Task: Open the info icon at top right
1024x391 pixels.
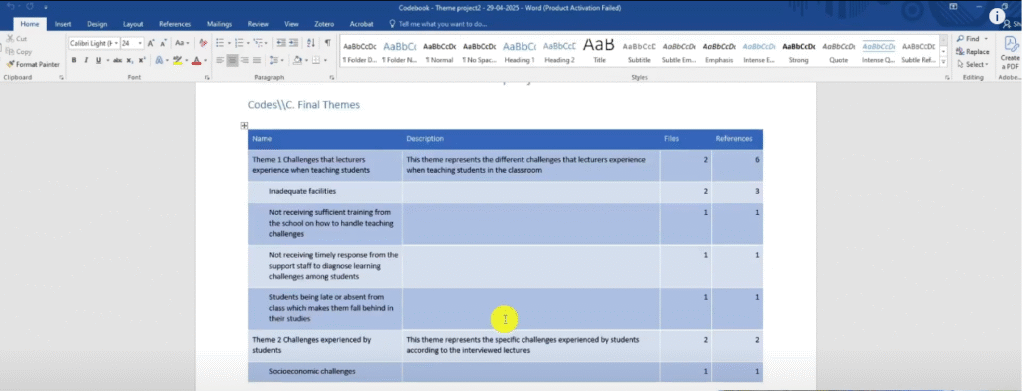Action: [x=997, y=17]
